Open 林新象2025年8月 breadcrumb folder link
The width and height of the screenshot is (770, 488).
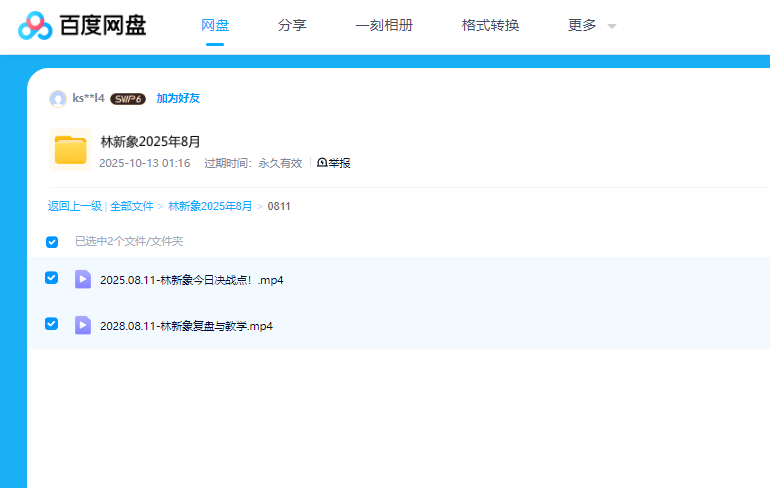click(x=210, y=206)
